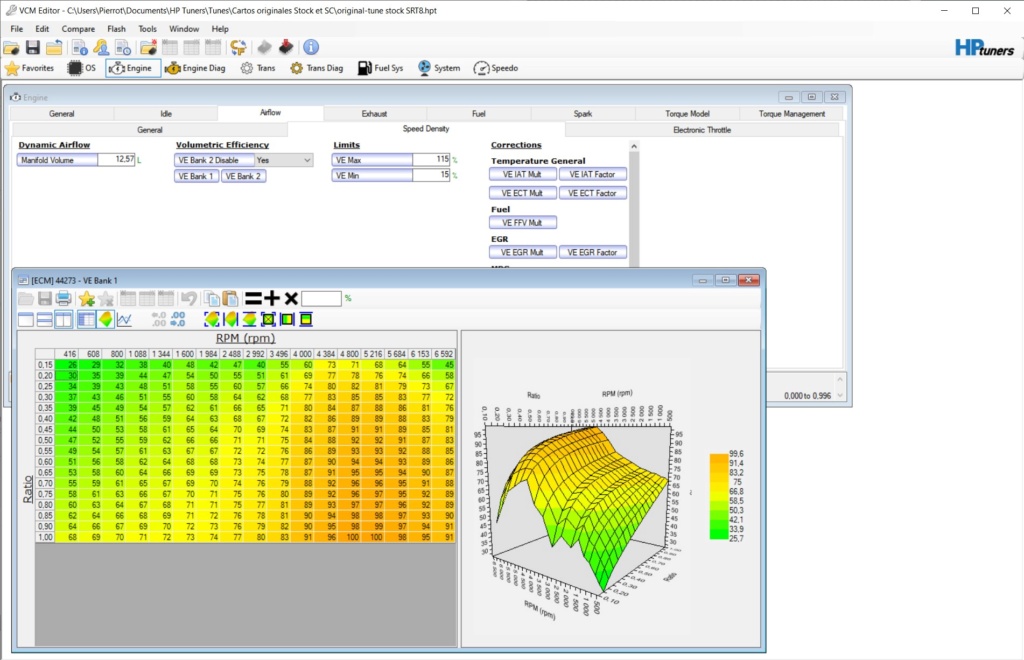Open the blue info icon

point(311,48)
